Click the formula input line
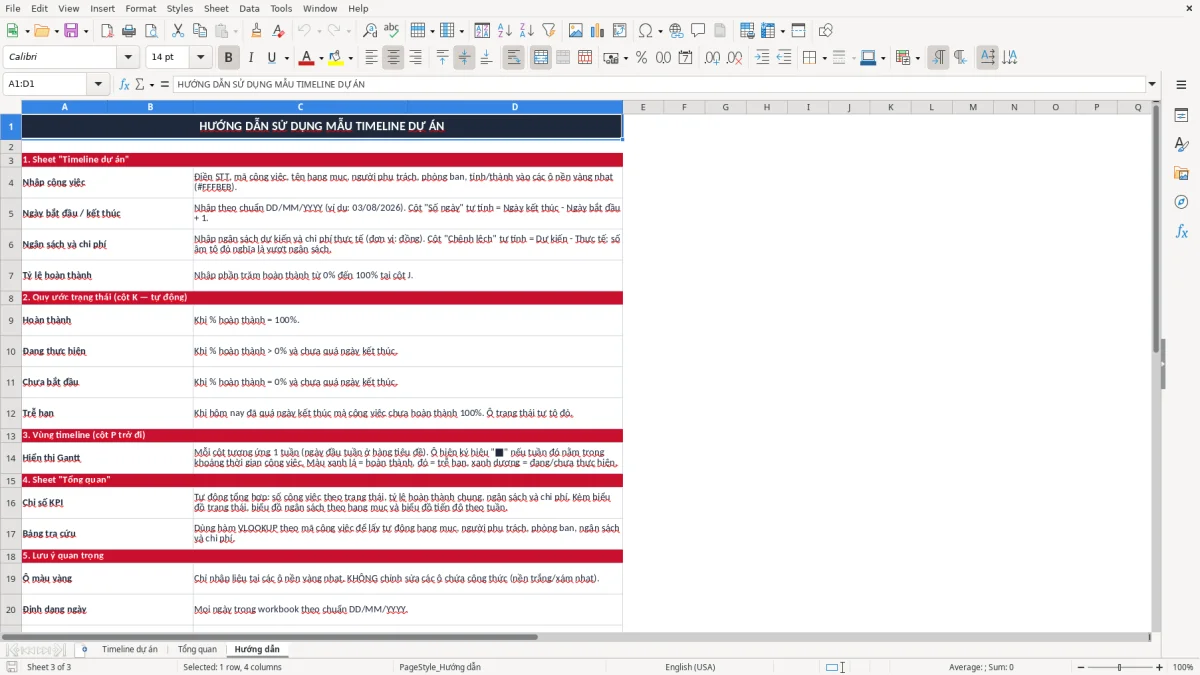Viewport: 1200px width, 675px height. click(x=658, y=85)
